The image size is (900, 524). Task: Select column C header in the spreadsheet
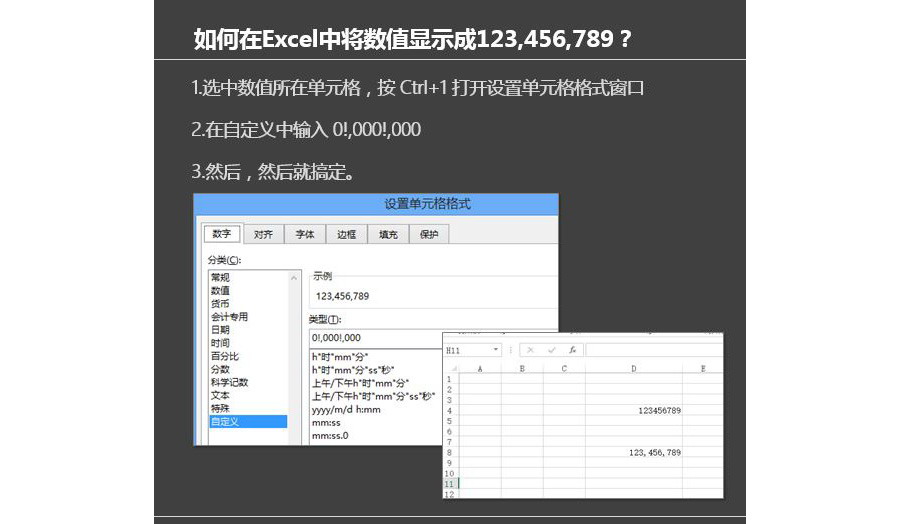click(564, 368)
